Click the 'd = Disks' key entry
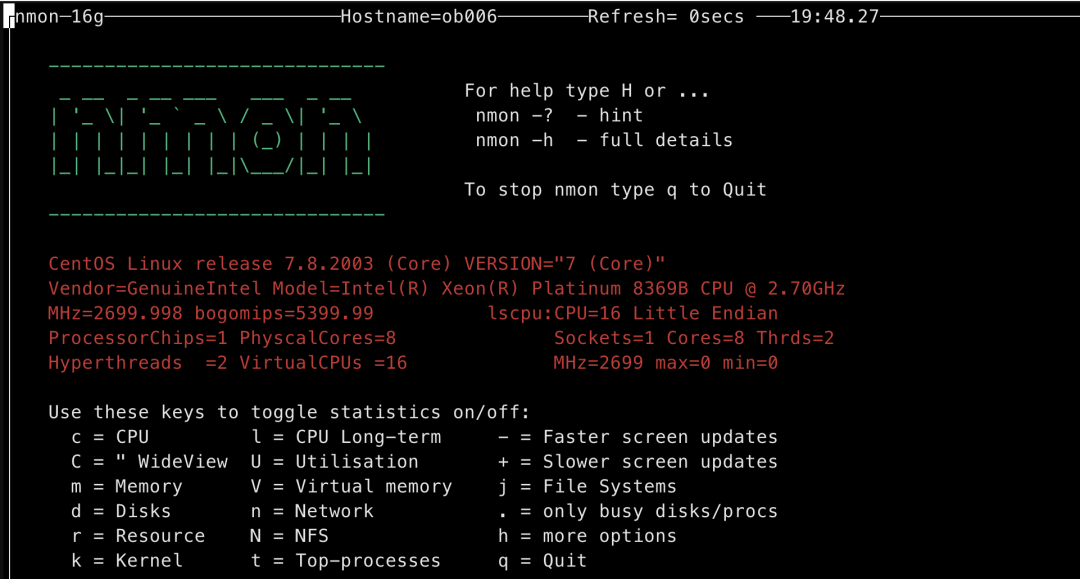This screenshot has height=579, width=1080. (x=121, y=512)
